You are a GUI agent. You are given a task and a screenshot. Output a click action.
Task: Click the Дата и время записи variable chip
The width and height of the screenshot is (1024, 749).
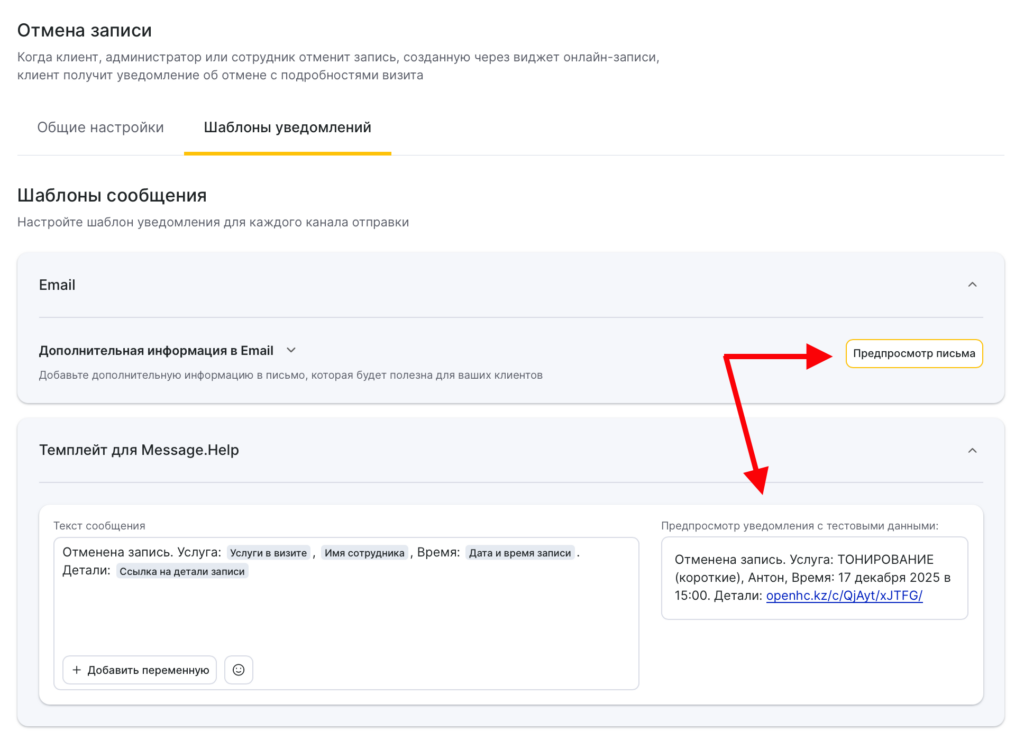(520, 553)
